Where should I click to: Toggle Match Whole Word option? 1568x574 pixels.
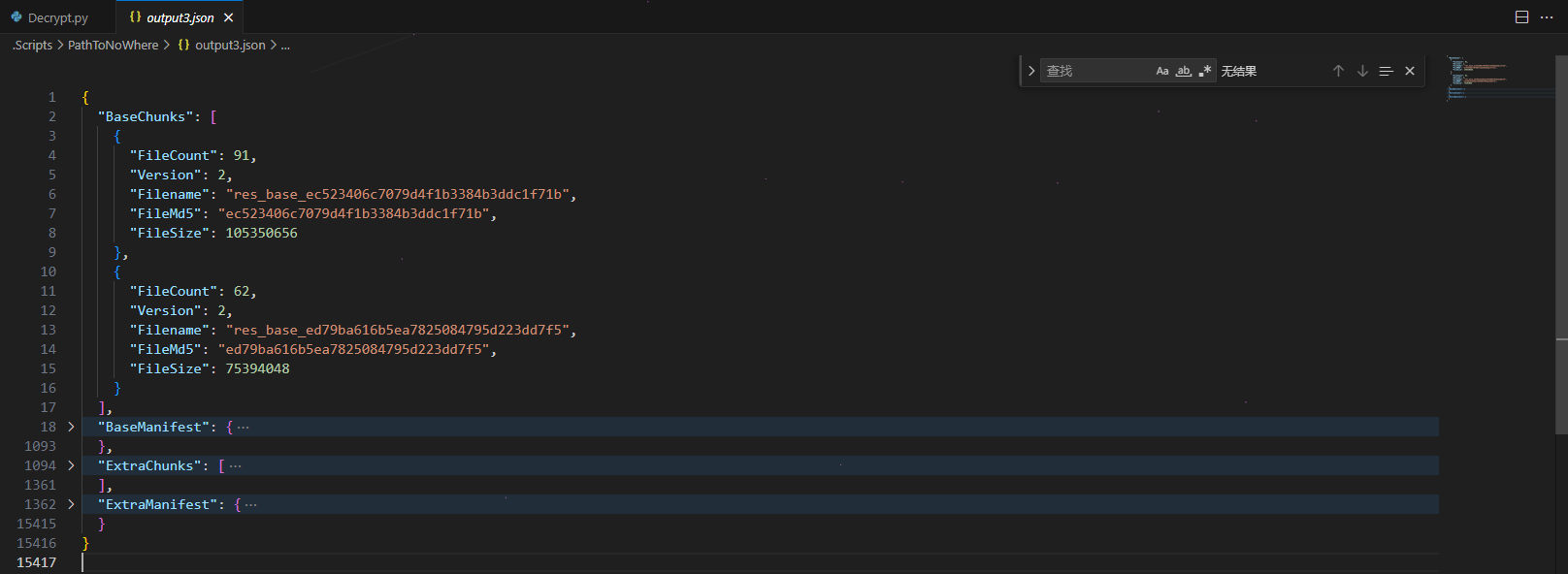[1184, 71]
